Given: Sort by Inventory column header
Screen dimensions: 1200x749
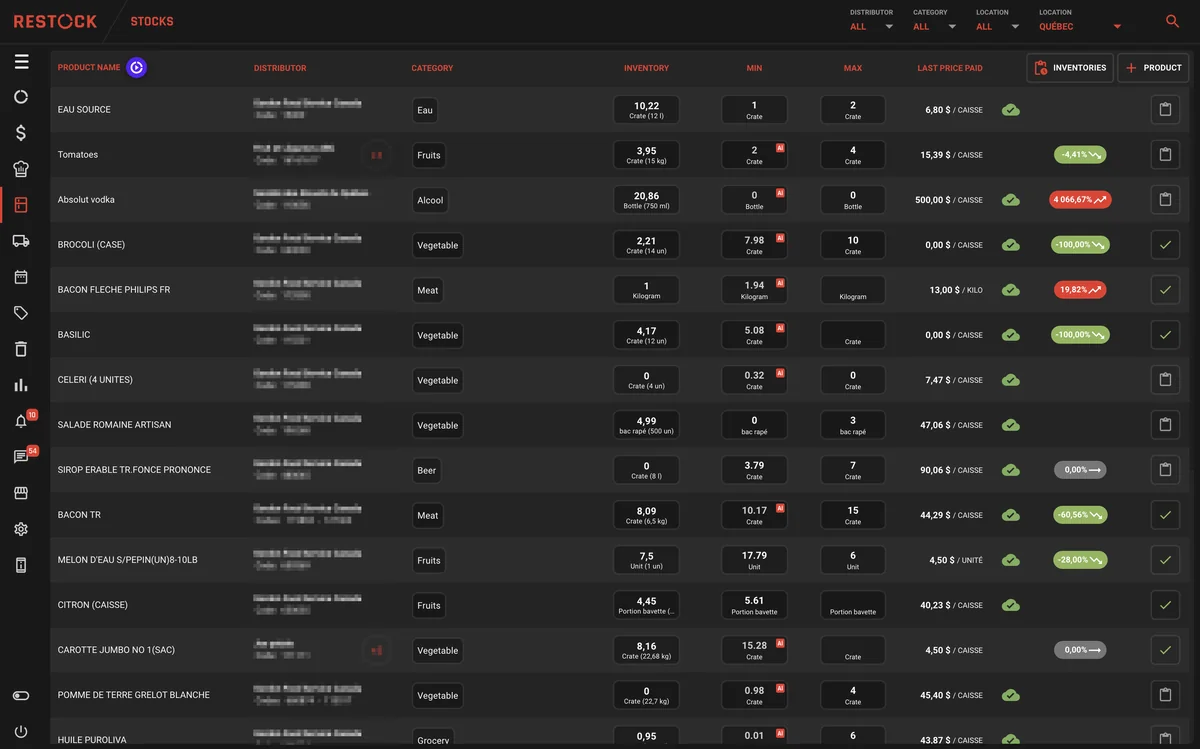Looking at the screenshot, I should (x=646, y=68).
